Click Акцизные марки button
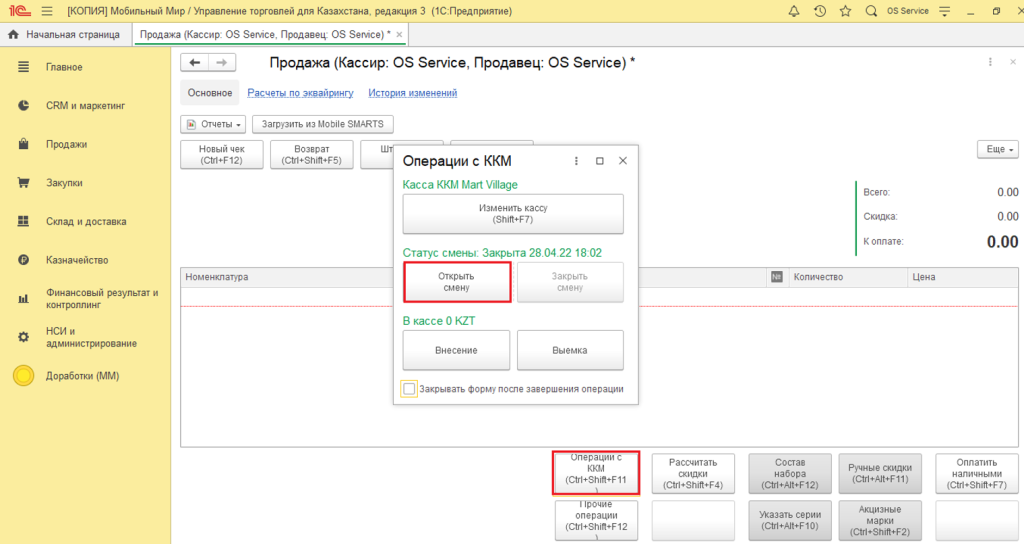 880,520
